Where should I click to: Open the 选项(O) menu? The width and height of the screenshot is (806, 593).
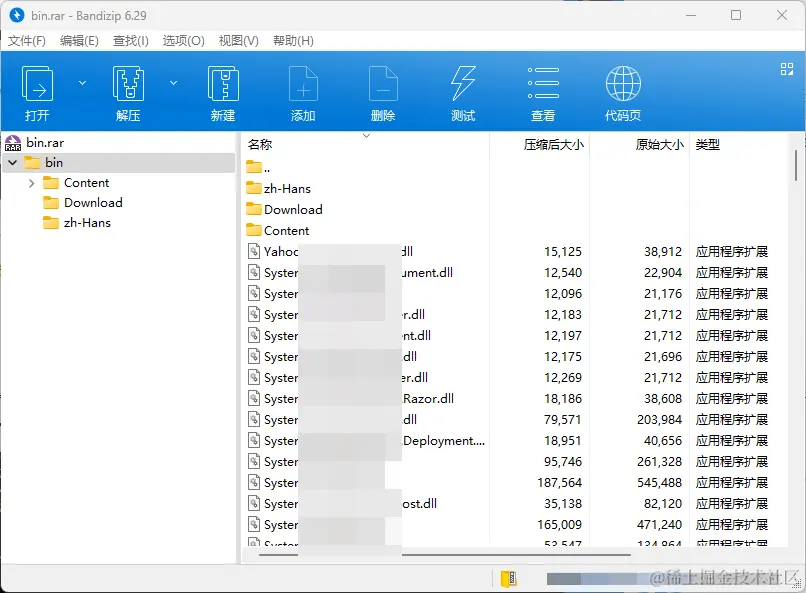click(x=184, y=41)
